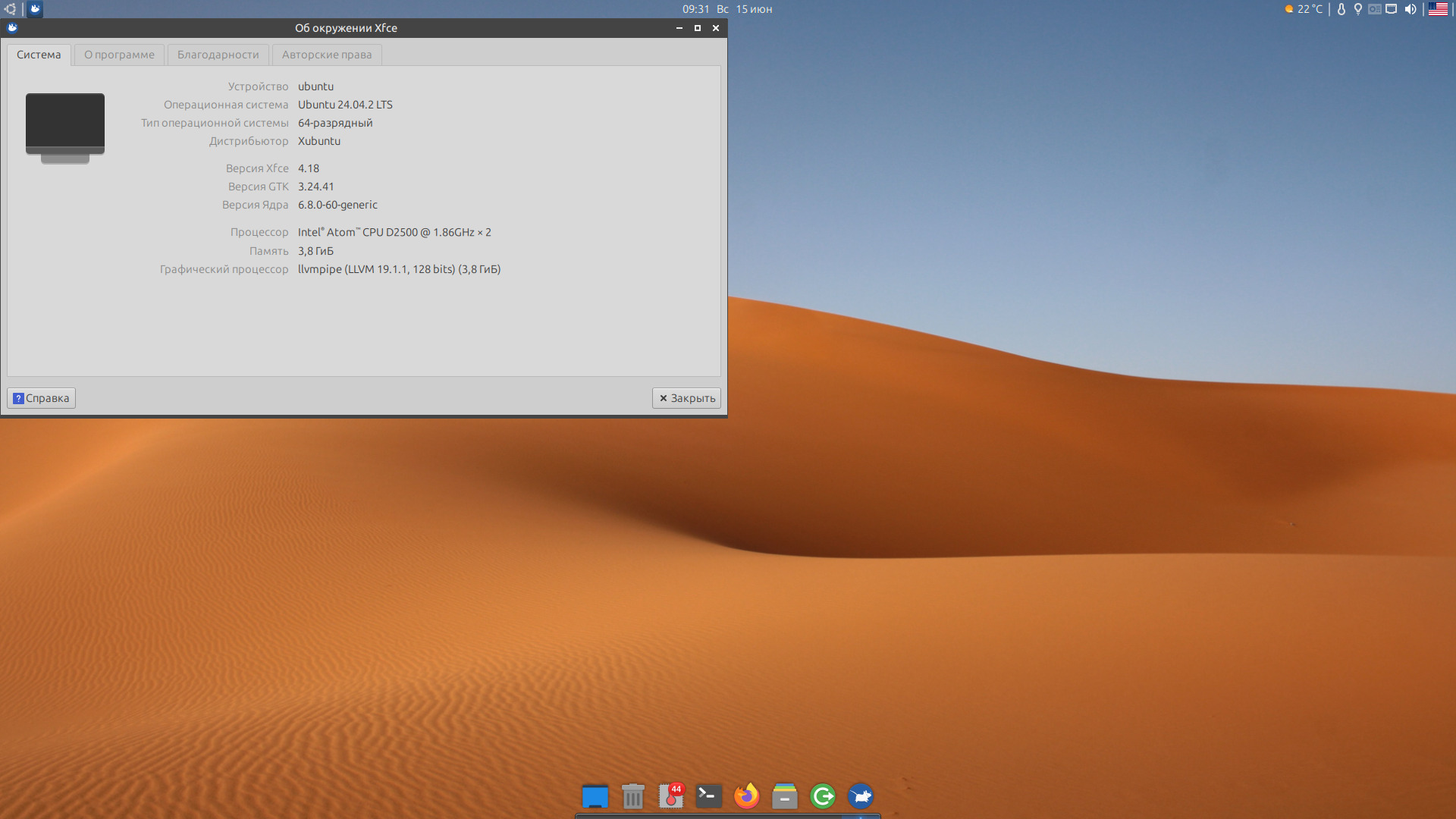1456x819 pixels.
Task: Launch the terminal emulator from dock
Action: coord(708,796)
